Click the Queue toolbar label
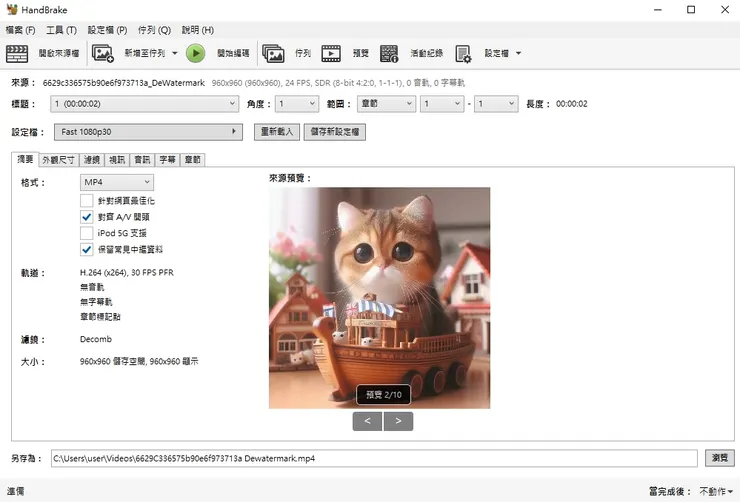The height and width of the screenshot is (502, 740). [x=303, y=53]
